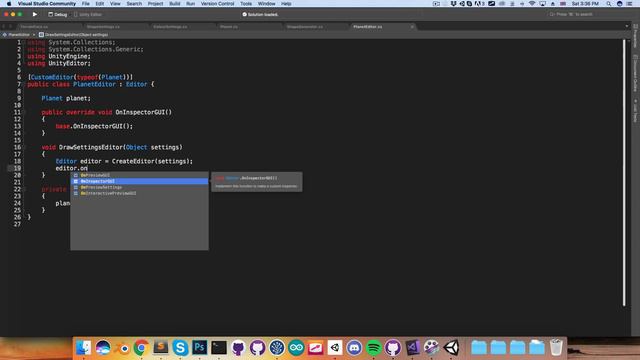Click the Run play button in toolbar
640x360 pixels.
tap(35, 14)
